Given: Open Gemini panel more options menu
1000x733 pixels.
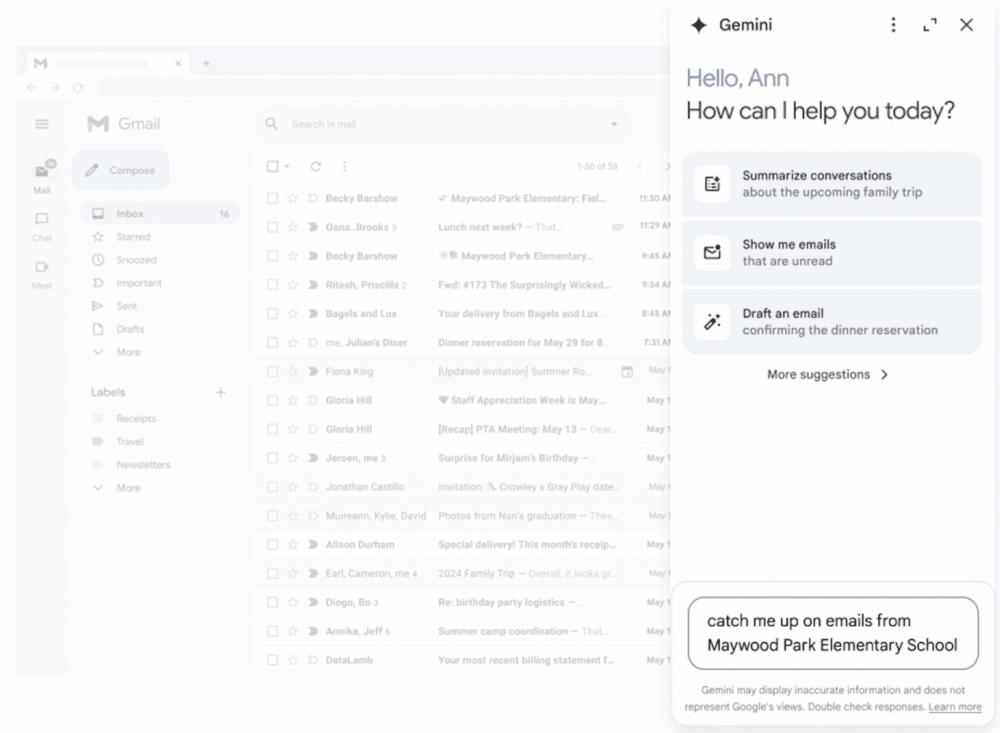Looking at the screenshot, I should point(893,25).
